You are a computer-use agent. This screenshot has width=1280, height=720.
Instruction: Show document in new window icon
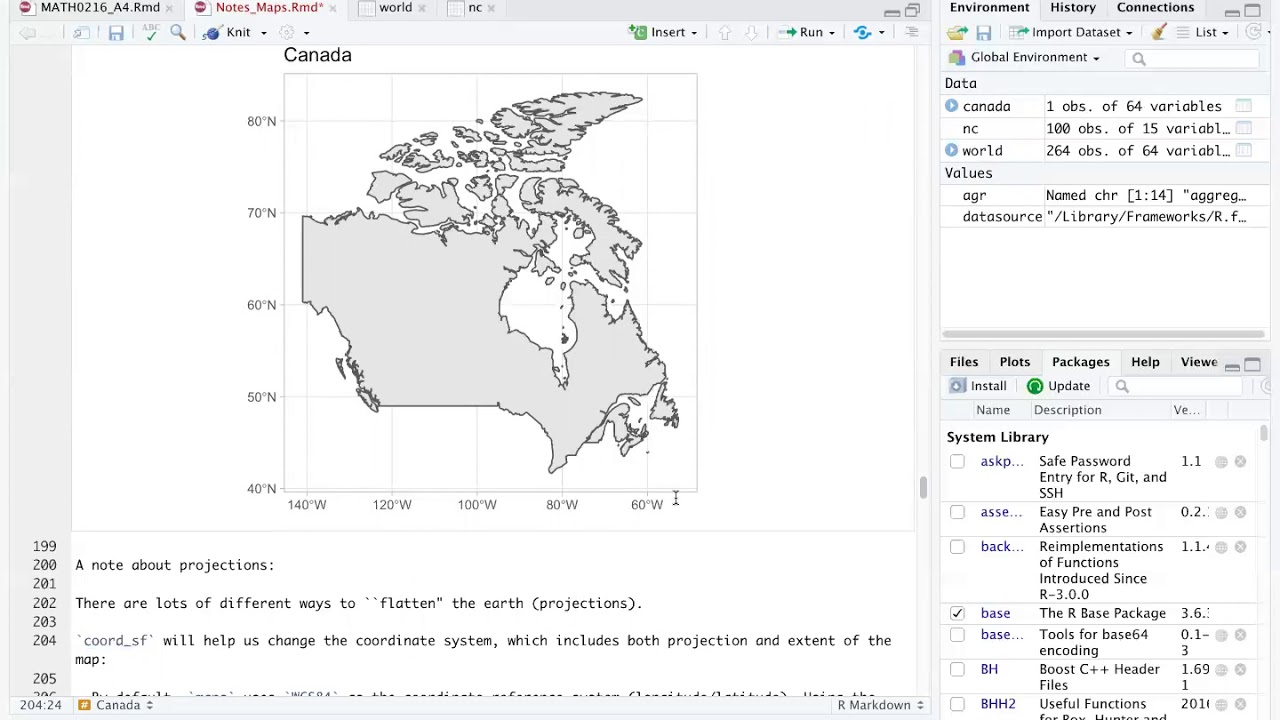point(81,33)
